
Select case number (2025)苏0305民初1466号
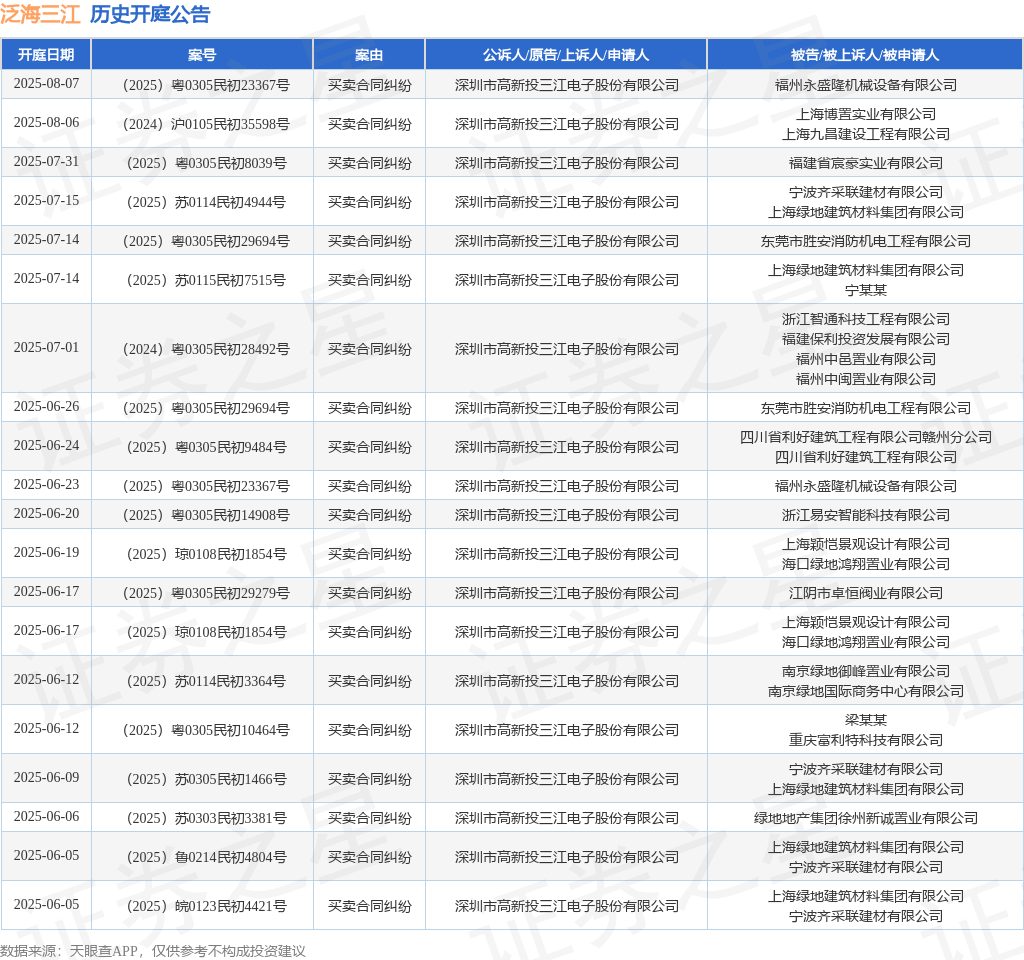point(205,779)
